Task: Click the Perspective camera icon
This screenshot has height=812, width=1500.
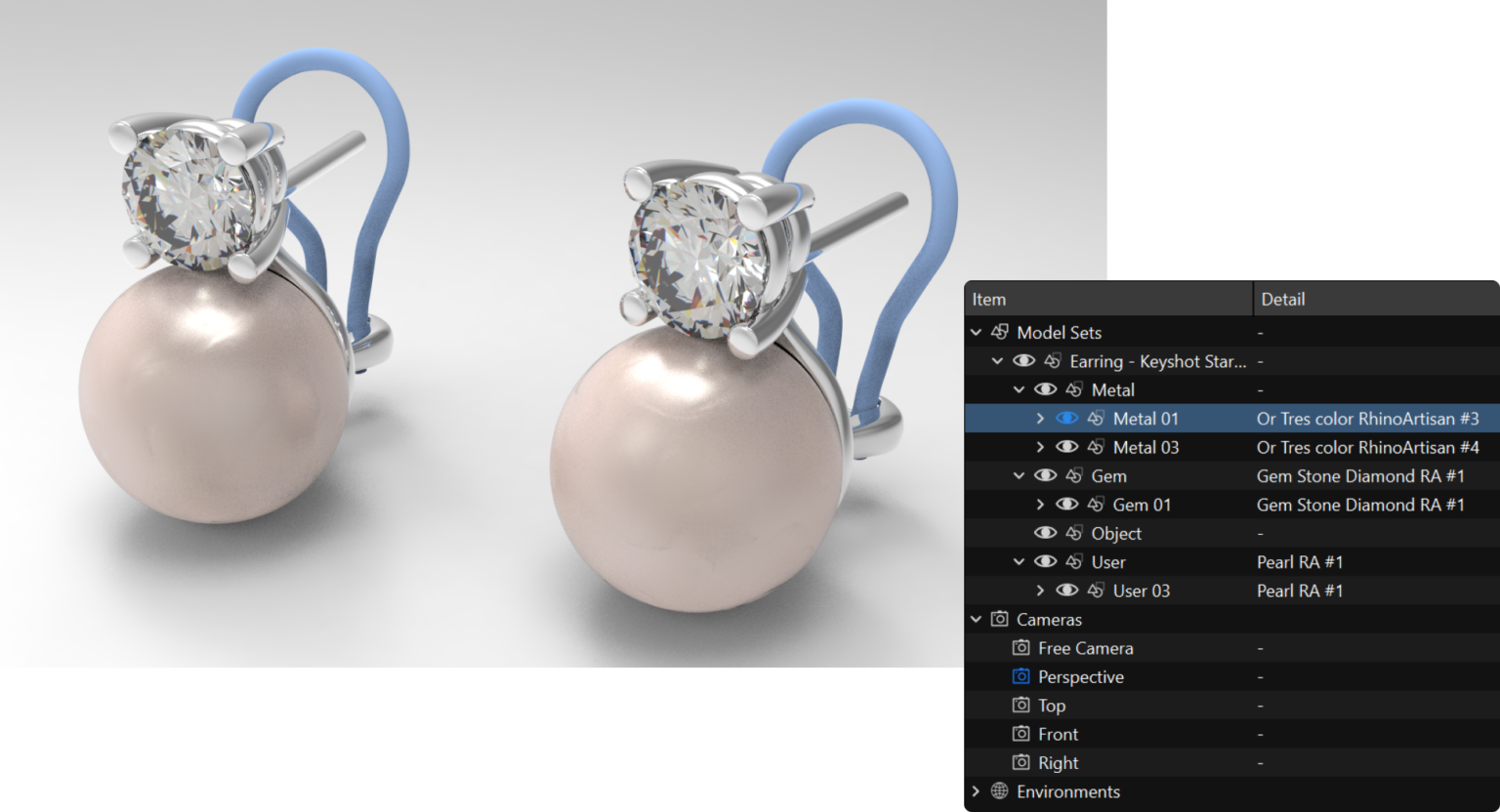Action: (x=1021, y=676)
